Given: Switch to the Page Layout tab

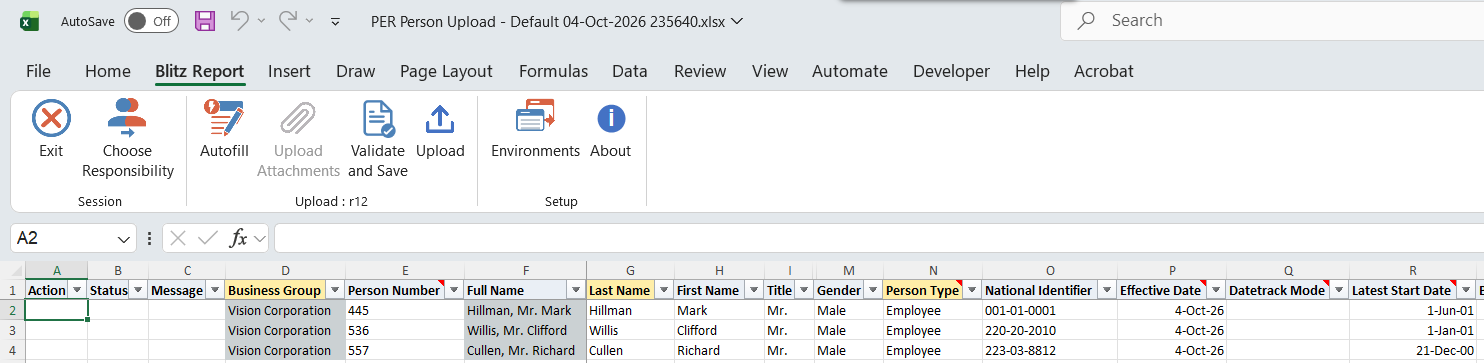Looking at the screenshot, I should [446, 71].
